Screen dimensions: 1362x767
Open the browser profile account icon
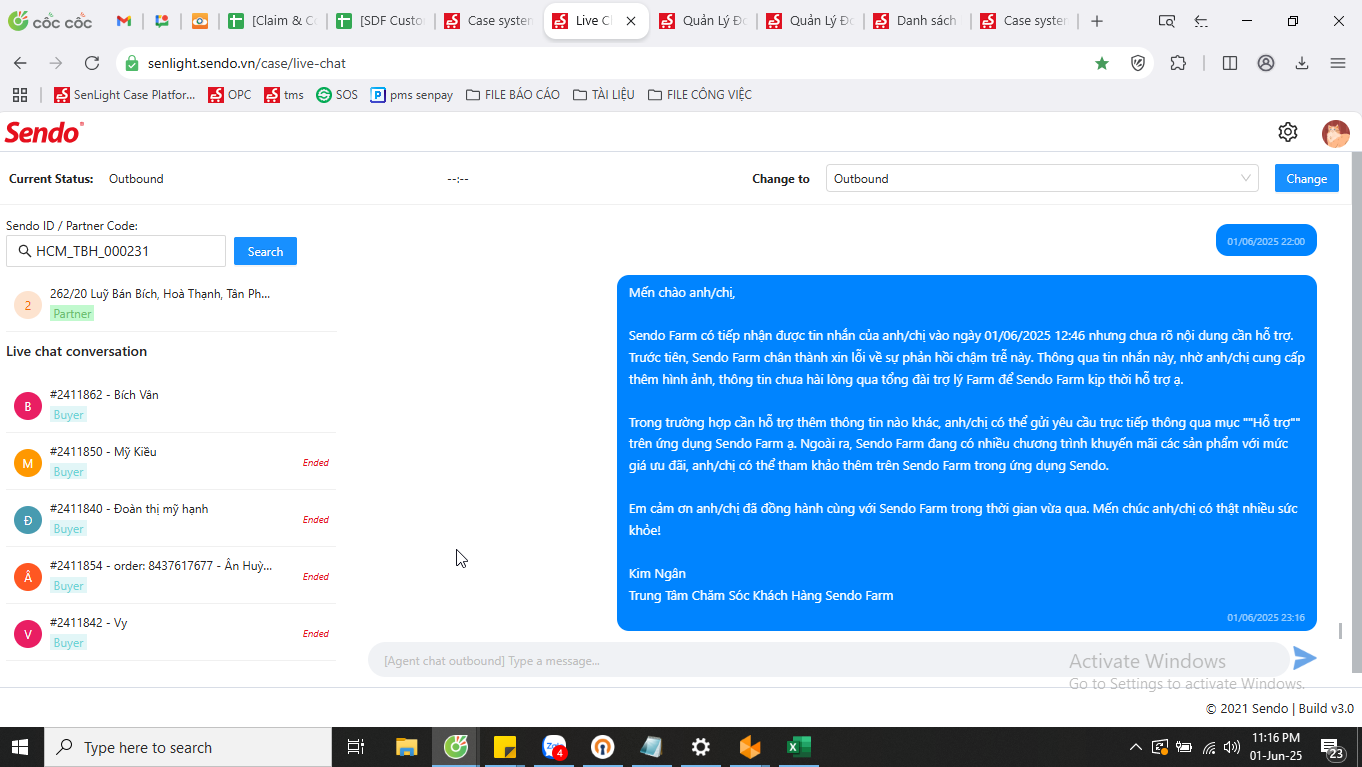1266,63
